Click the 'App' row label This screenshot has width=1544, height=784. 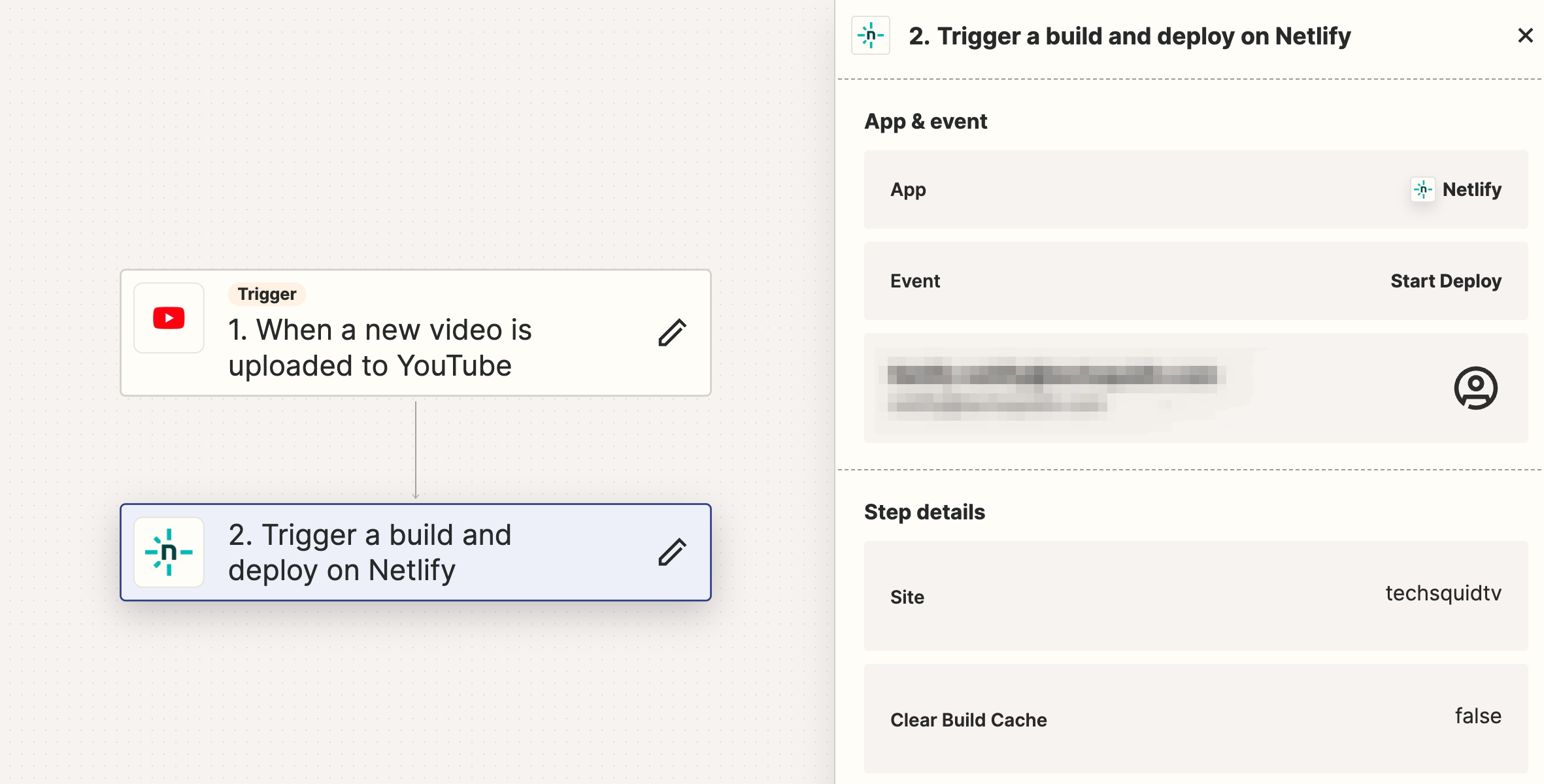(x=908, y=189)
